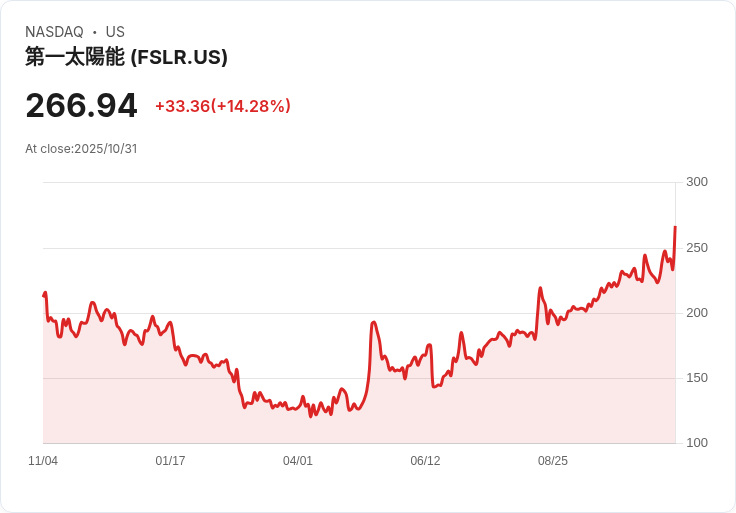Image resolution: width=736 pixels, height=513 pixels.
Task: Click the price spike between 04/01 and 06/12
Action: pyautogui.click(x=373, y=322)
